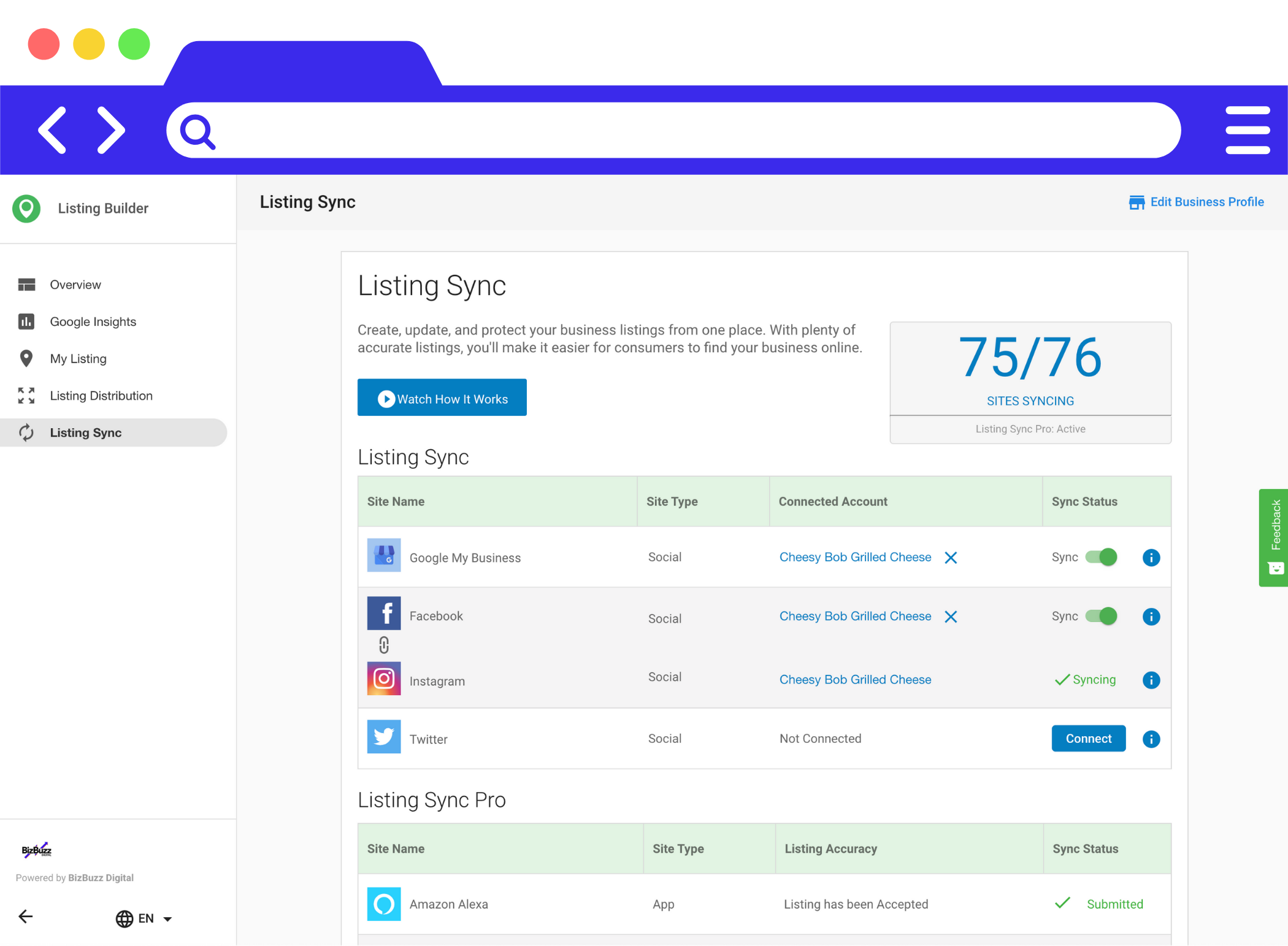
Task: Open Cheesy Bob link in Instagram row
Action: pos(855,680)
